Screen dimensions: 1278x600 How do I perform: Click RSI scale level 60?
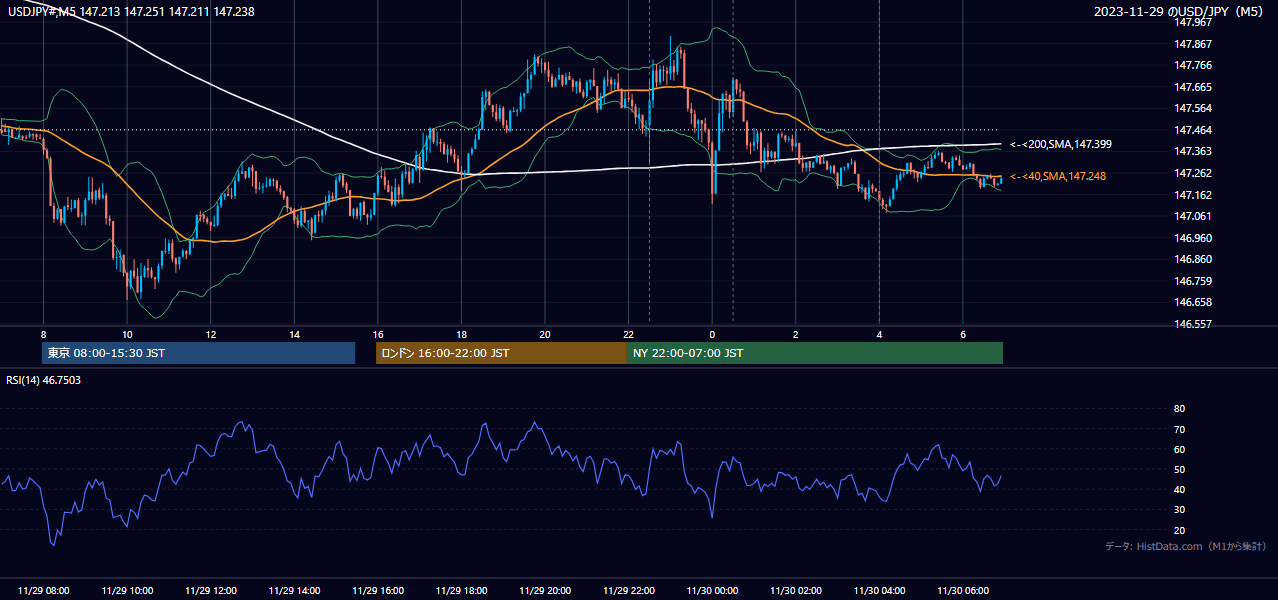(1180, 449)
